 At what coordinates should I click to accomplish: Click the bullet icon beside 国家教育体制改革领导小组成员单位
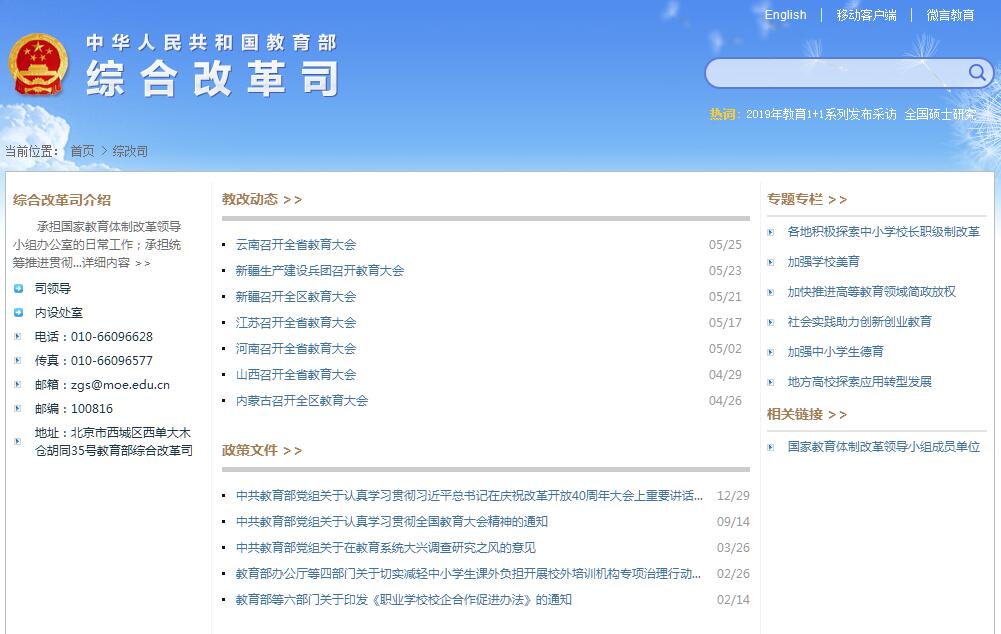tap(770, 447)
